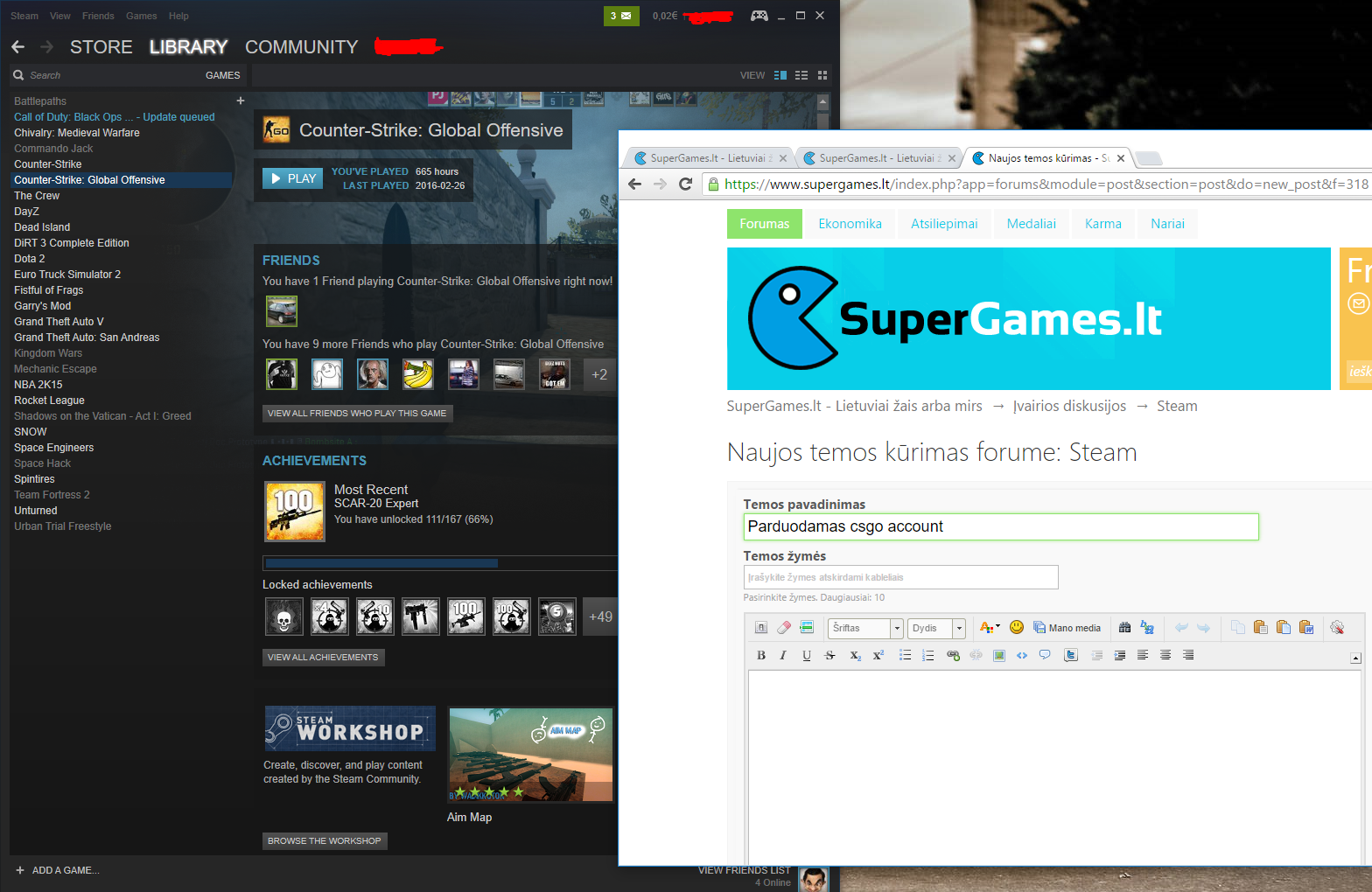The image size is (1372, 892).
Task: Apply subscript formatting in the editor
Action: [856, 655]
